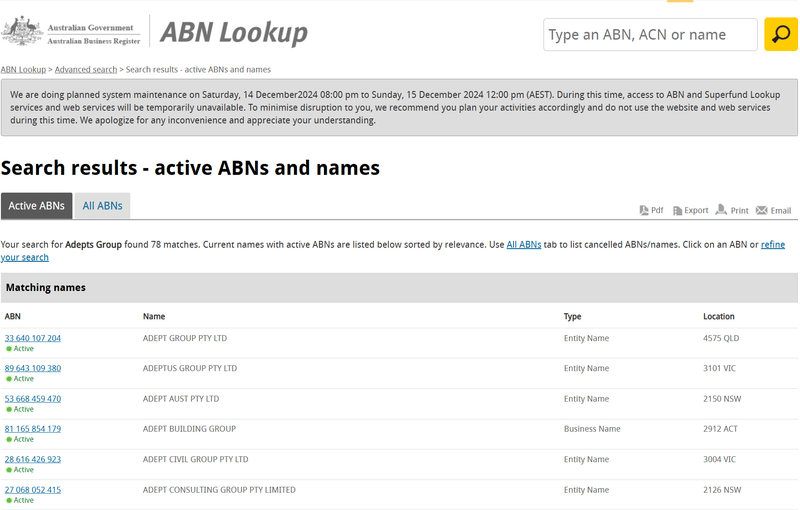Click the Email envelope icon
Screen dimensions: 800x510
(x=761, y=210)
